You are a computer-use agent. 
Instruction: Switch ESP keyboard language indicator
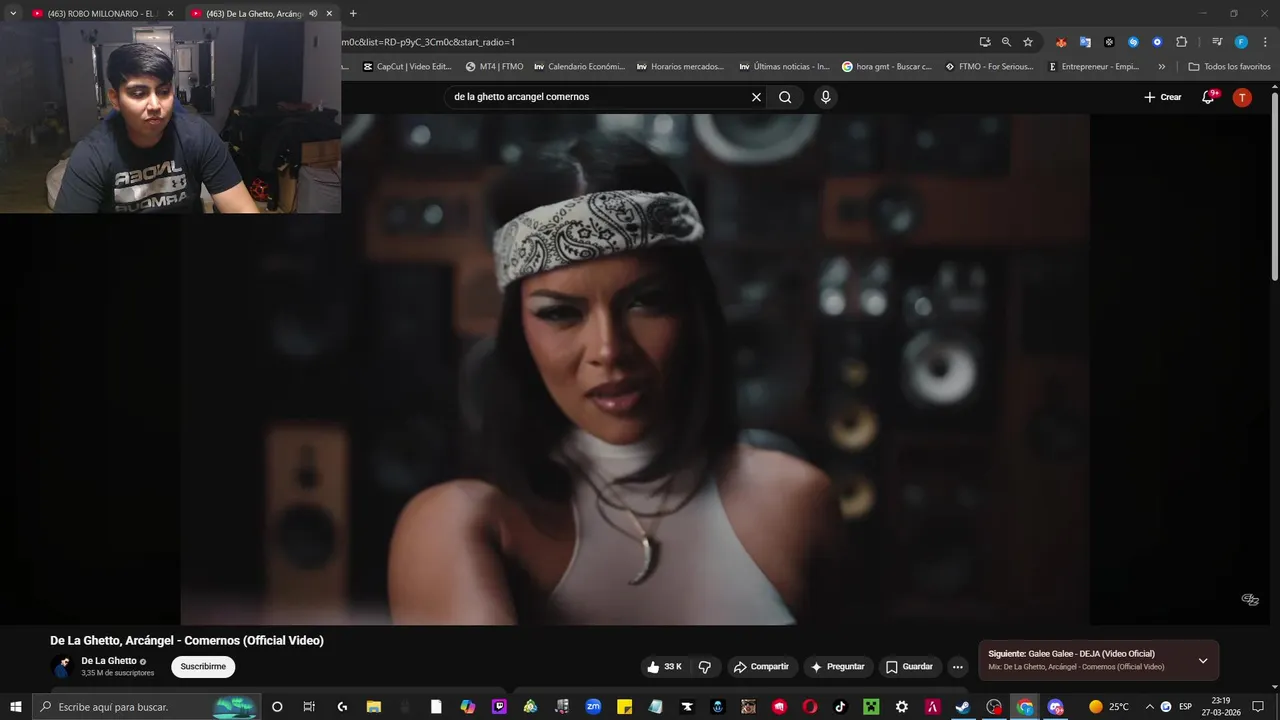pos(1186,707)
